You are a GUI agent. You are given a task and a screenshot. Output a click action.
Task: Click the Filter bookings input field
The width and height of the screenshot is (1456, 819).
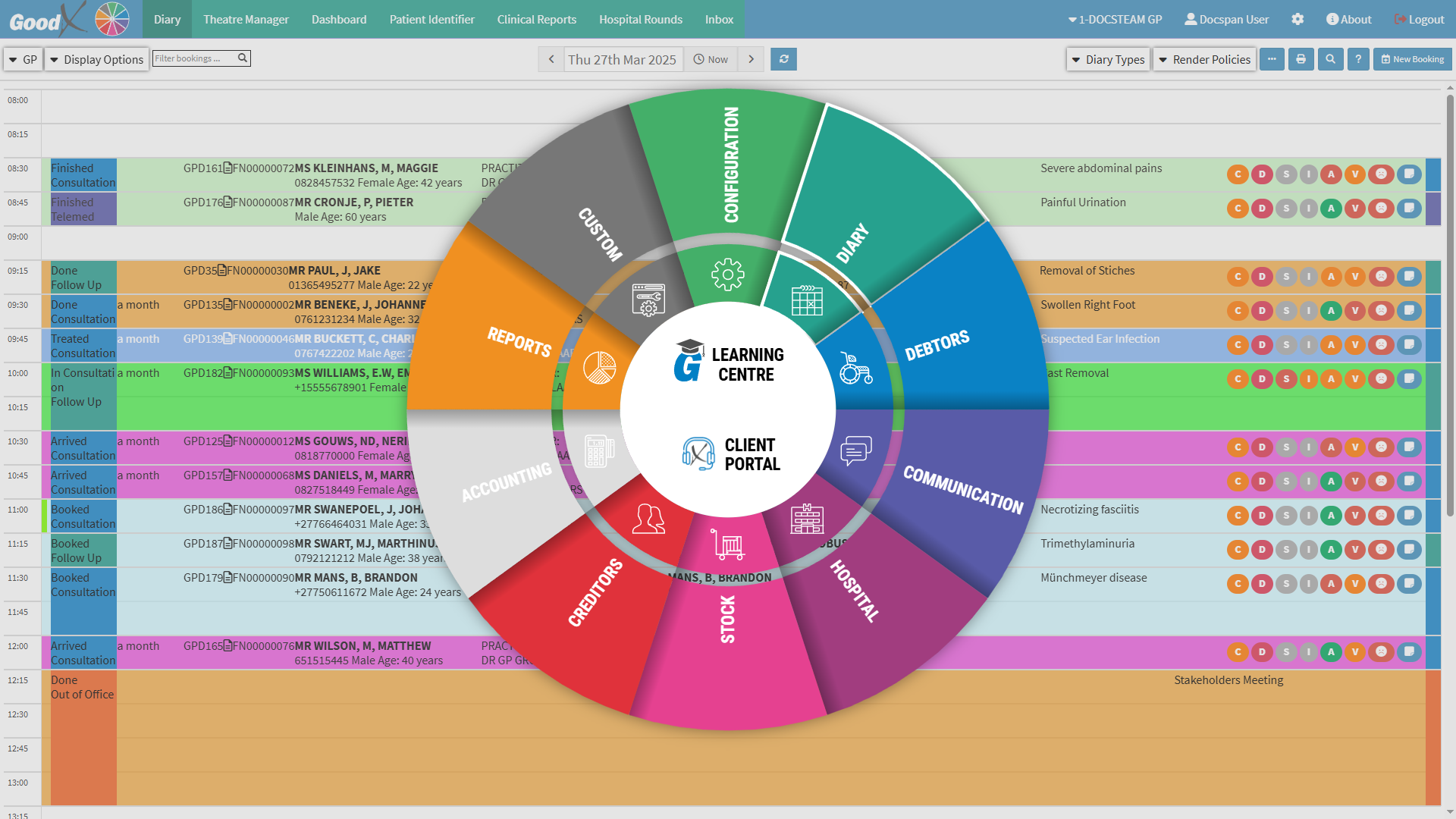tap(201, 58)
